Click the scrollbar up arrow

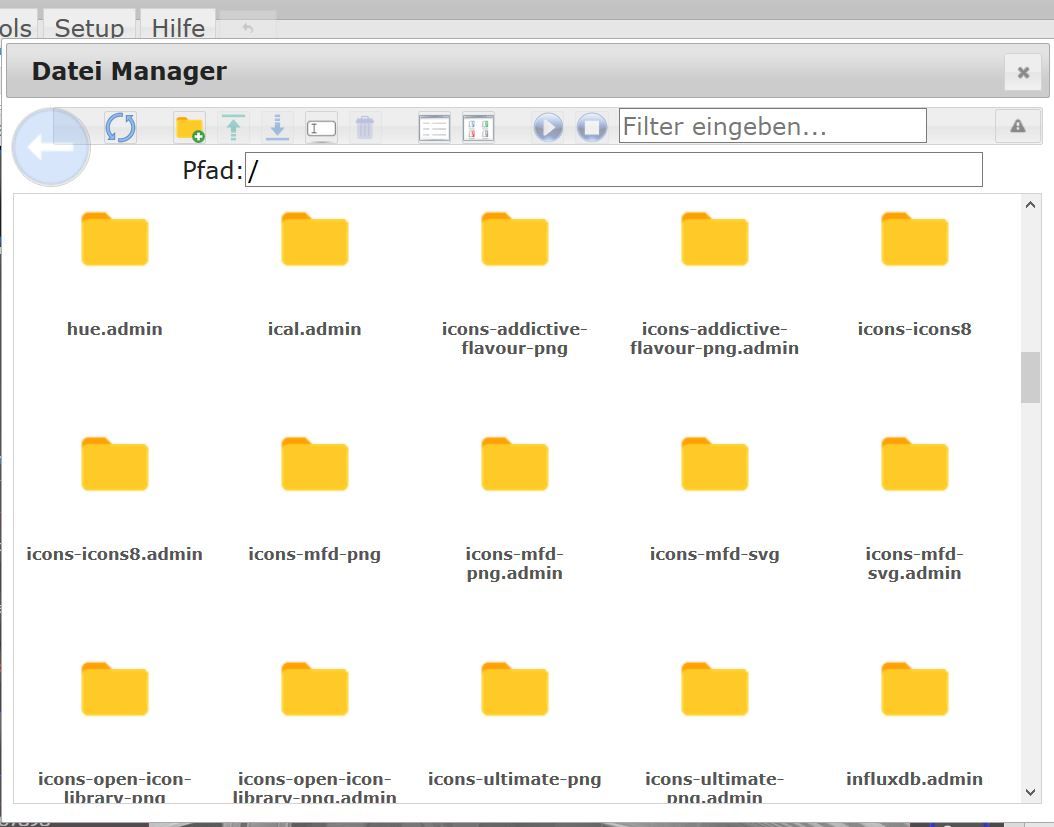click(1030, 205)
